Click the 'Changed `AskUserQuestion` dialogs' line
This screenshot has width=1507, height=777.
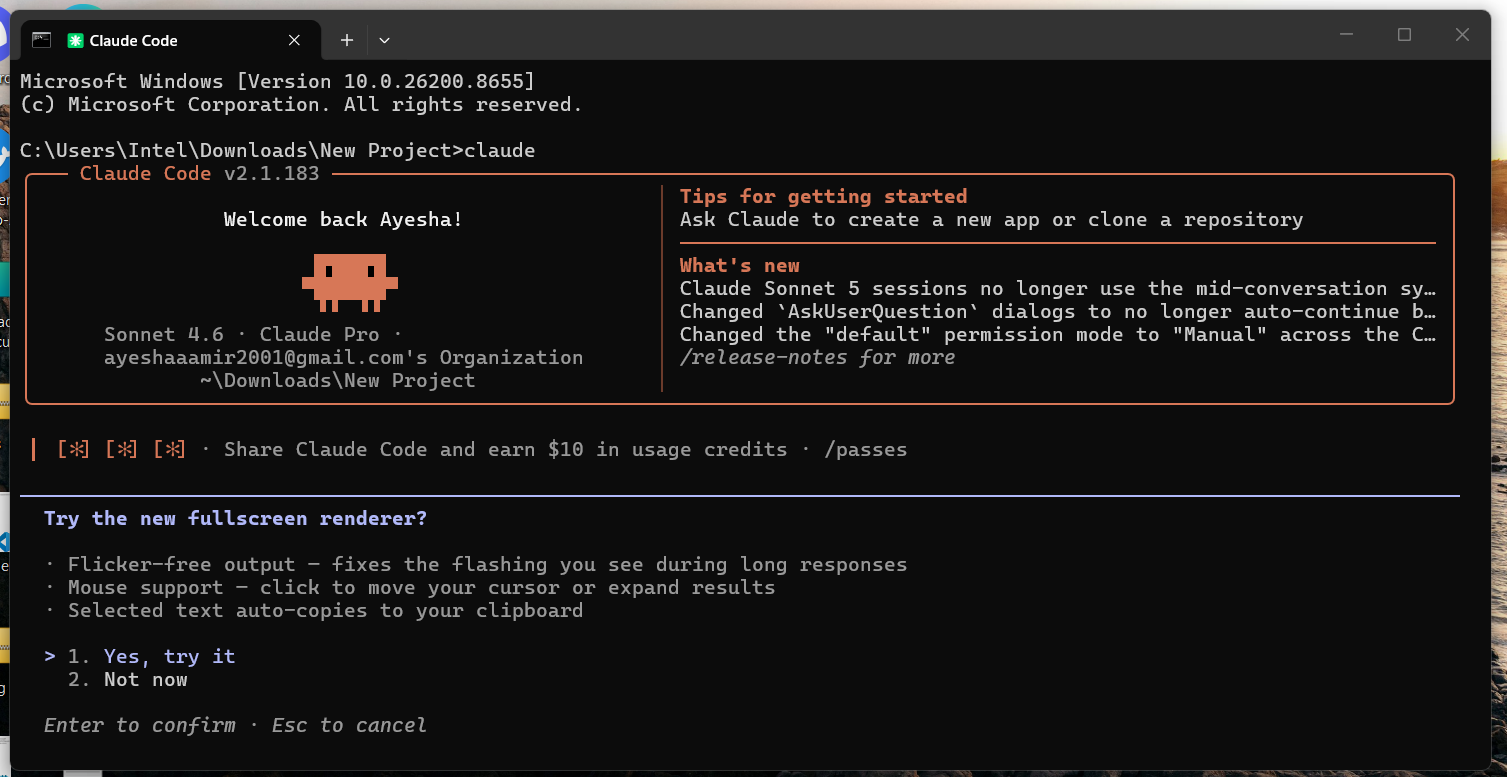point(1058,311)
